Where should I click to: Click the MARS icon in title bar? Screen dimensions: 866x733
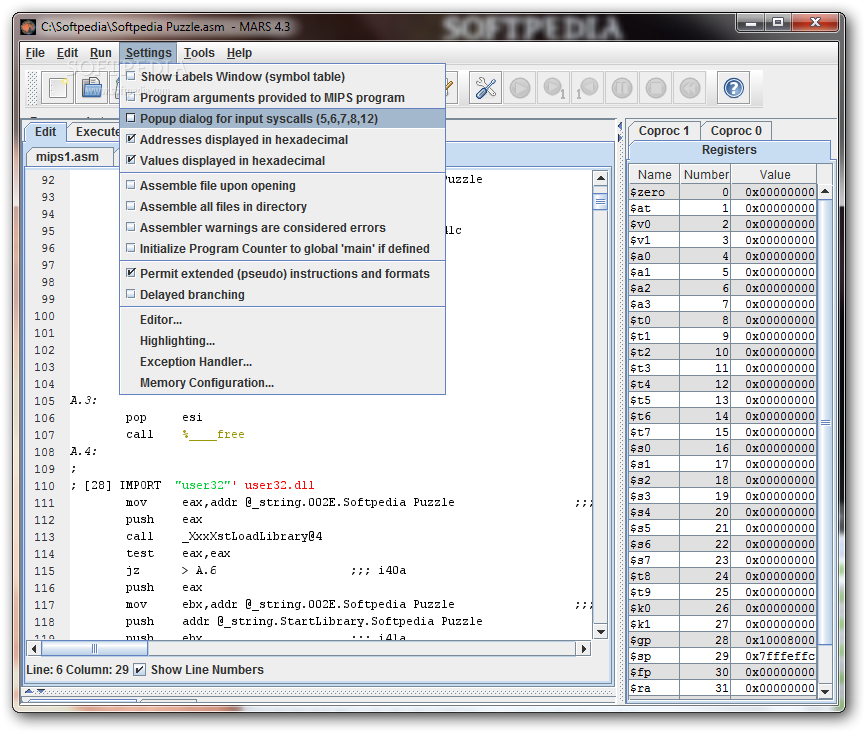[28, 27]
